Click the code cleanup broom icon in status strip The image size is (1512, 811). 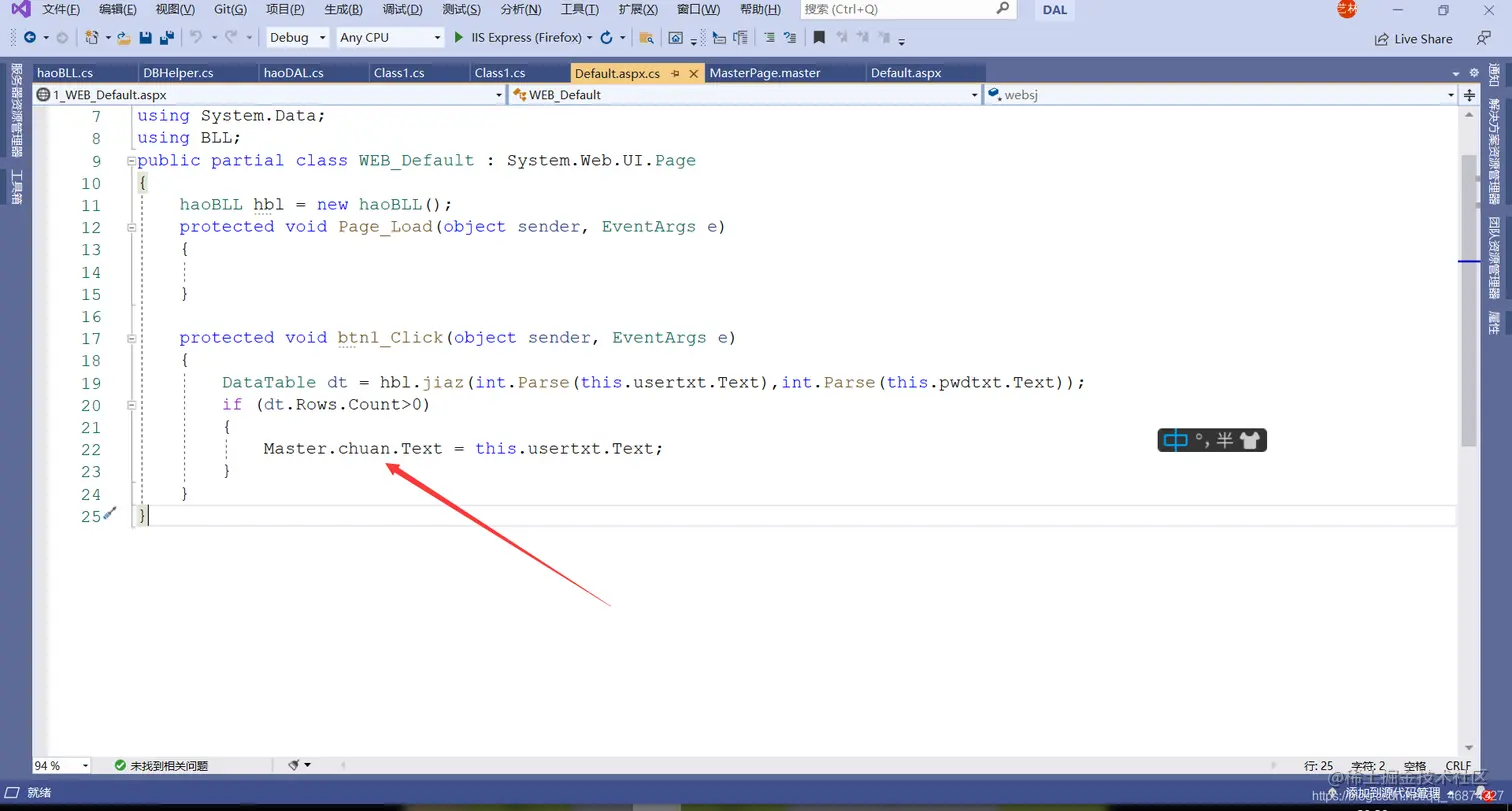point(294,765)
